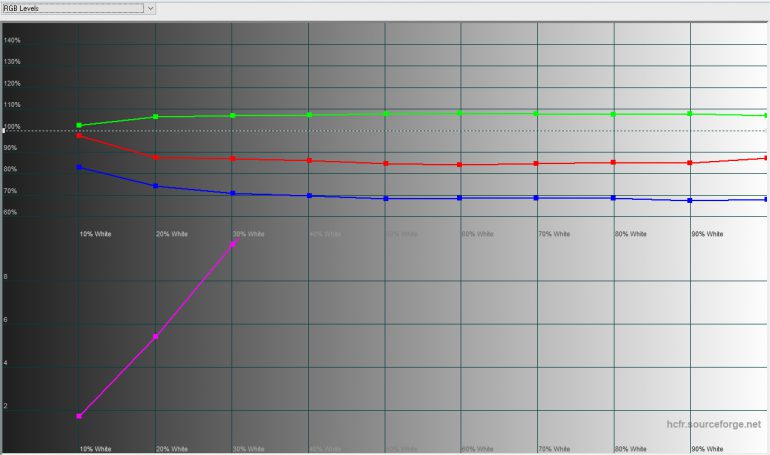Select green data point at 10% White
The image size is (770, 455).
coord(79,126)
